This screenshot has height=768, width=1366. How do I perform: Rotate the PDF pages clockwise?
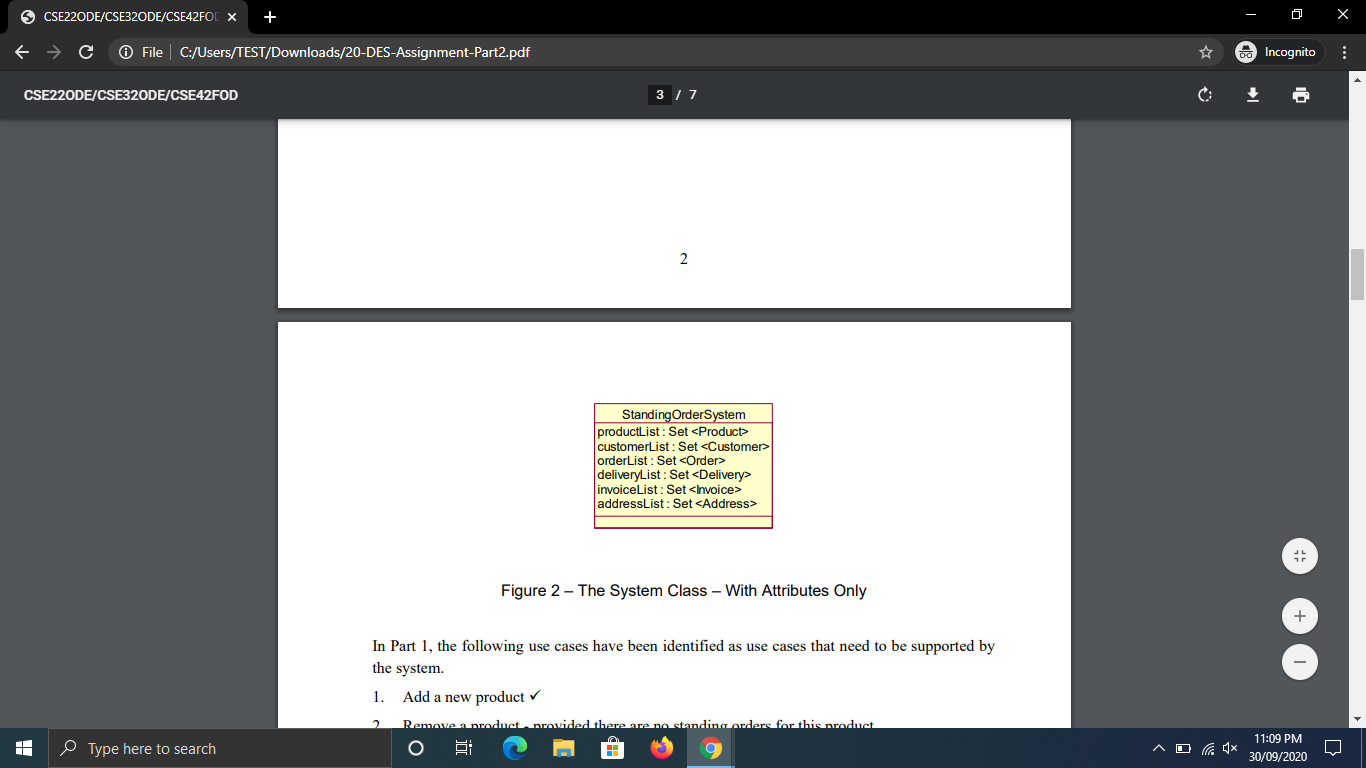[x=1204, y=95]
